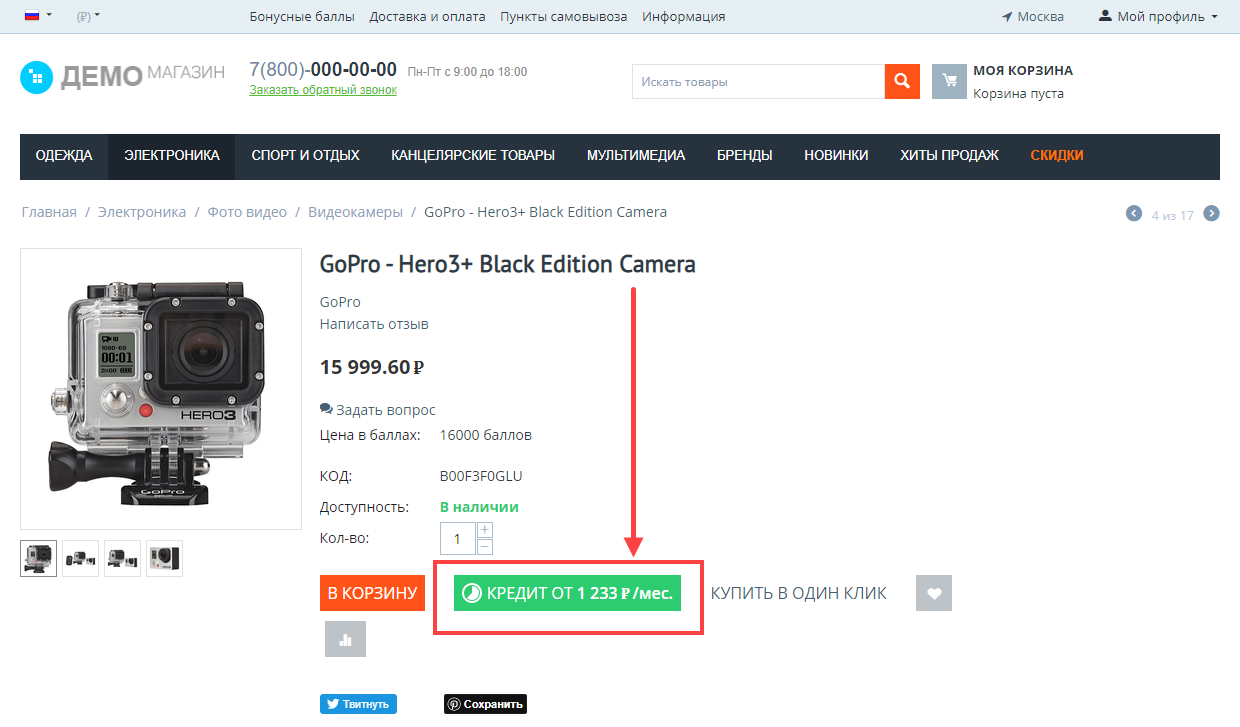This screenshot has width=1240, height=727.
Task: Go to Фото видео breadcrumb
Action: click(x=247, y=212)
